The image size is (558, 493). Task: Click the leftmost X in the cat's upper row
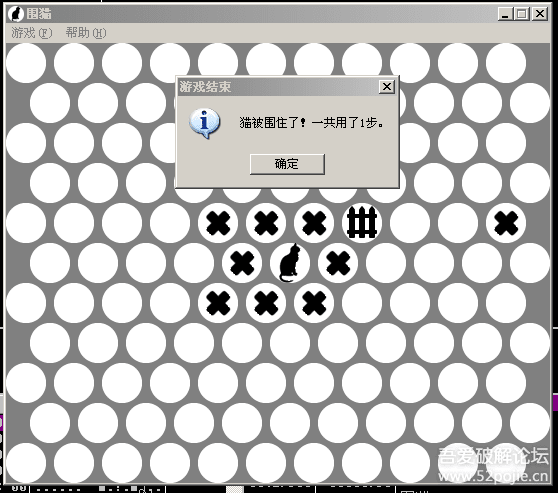click(218, 223)
